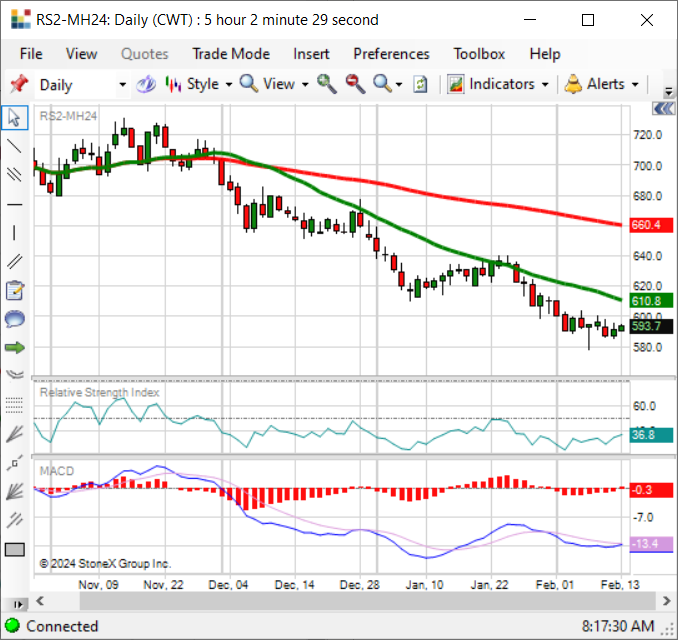Click the red pushpin icon
Viewport: 678px width, 640px height.
pyautogui.click(x=19, y=84)
